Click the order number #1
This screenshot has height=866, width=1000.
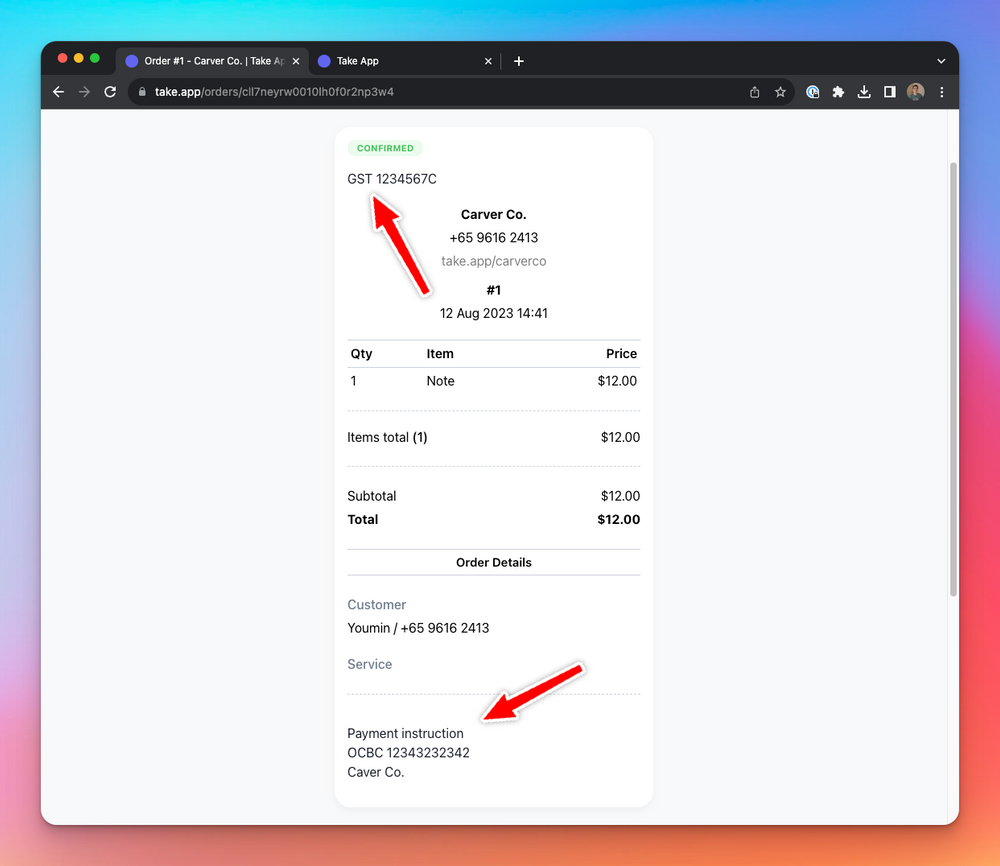pyautogui.click(x=494, y=290)
